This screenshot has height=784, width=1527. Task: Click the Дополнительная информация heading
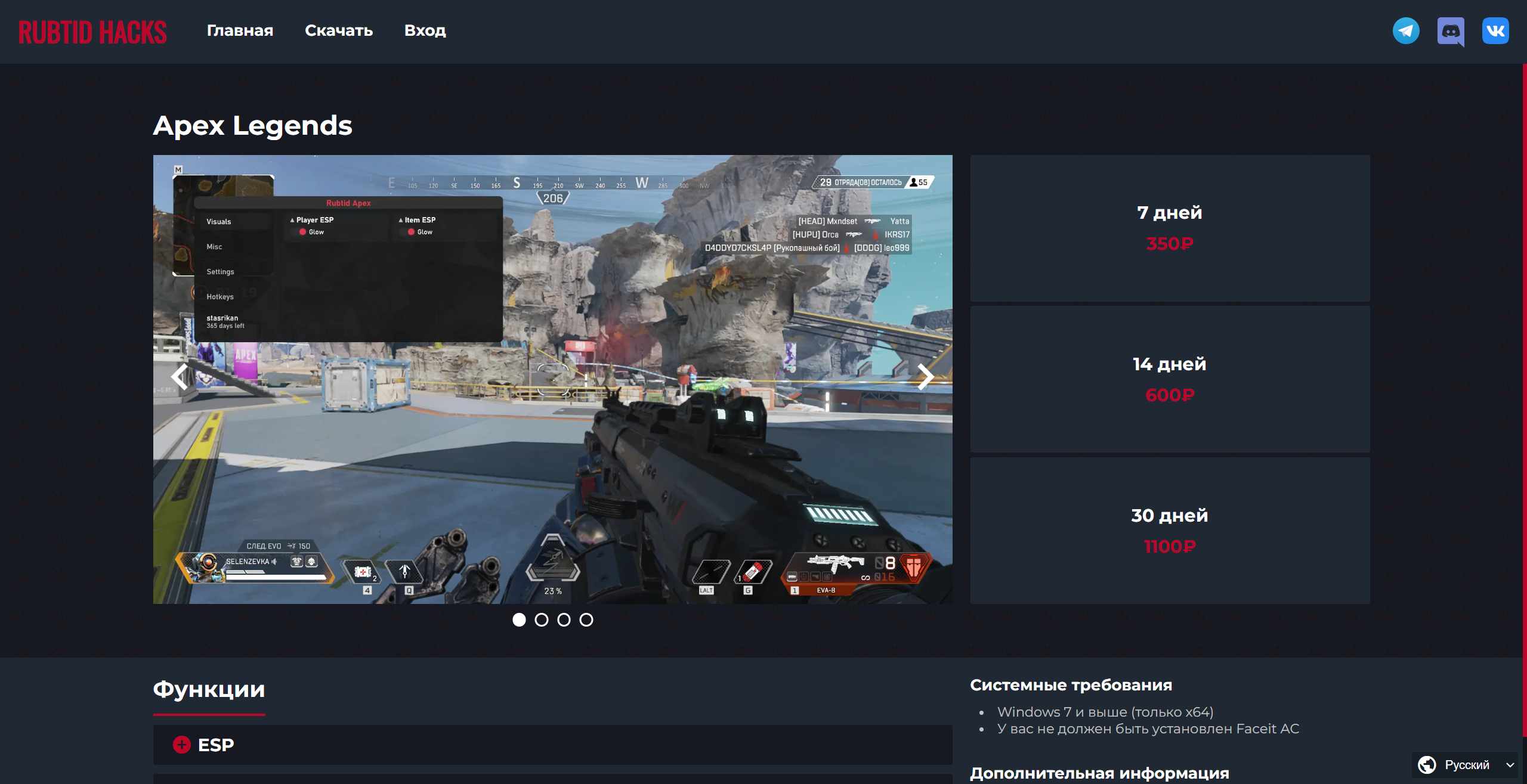pos(1099,773)
